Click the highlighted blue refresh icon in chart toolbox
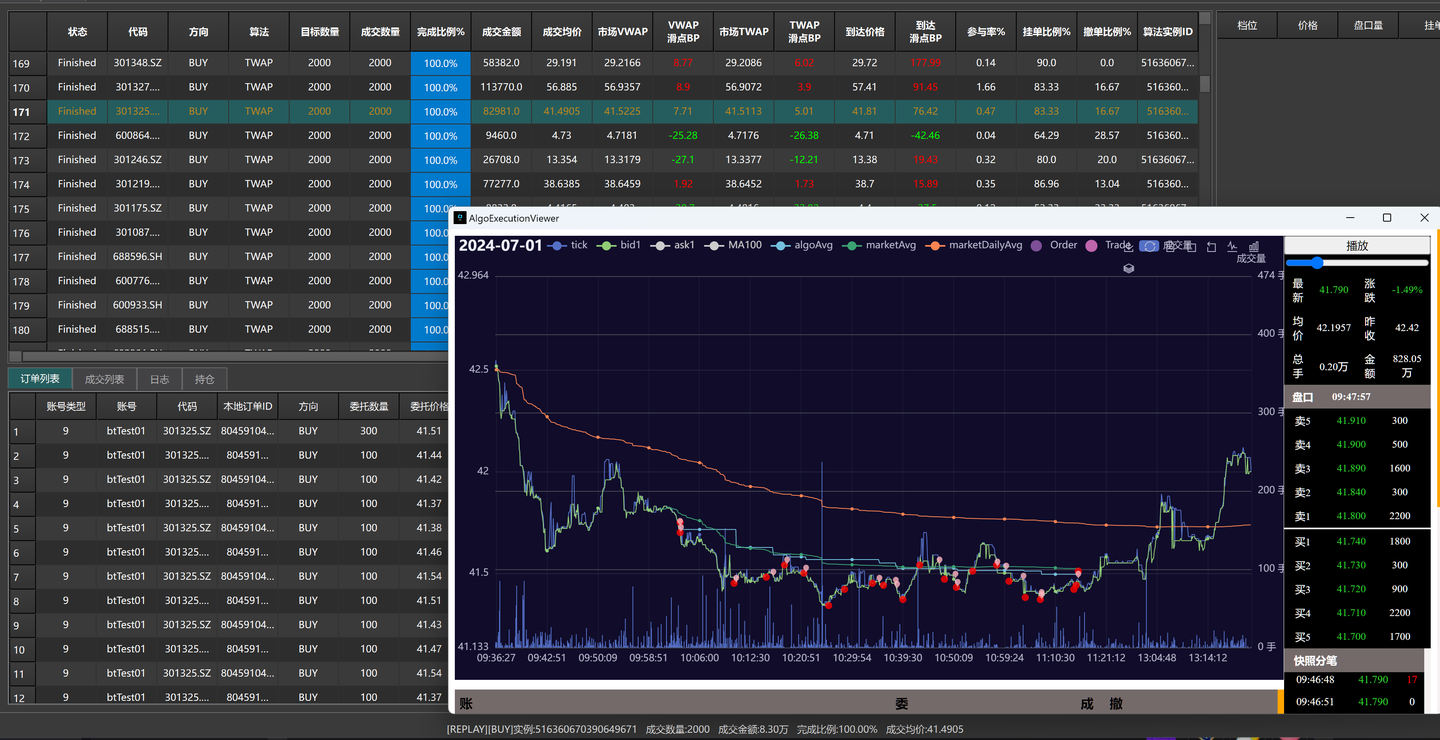Screen dimensions: 1440x740 (x=1149, y=246)
